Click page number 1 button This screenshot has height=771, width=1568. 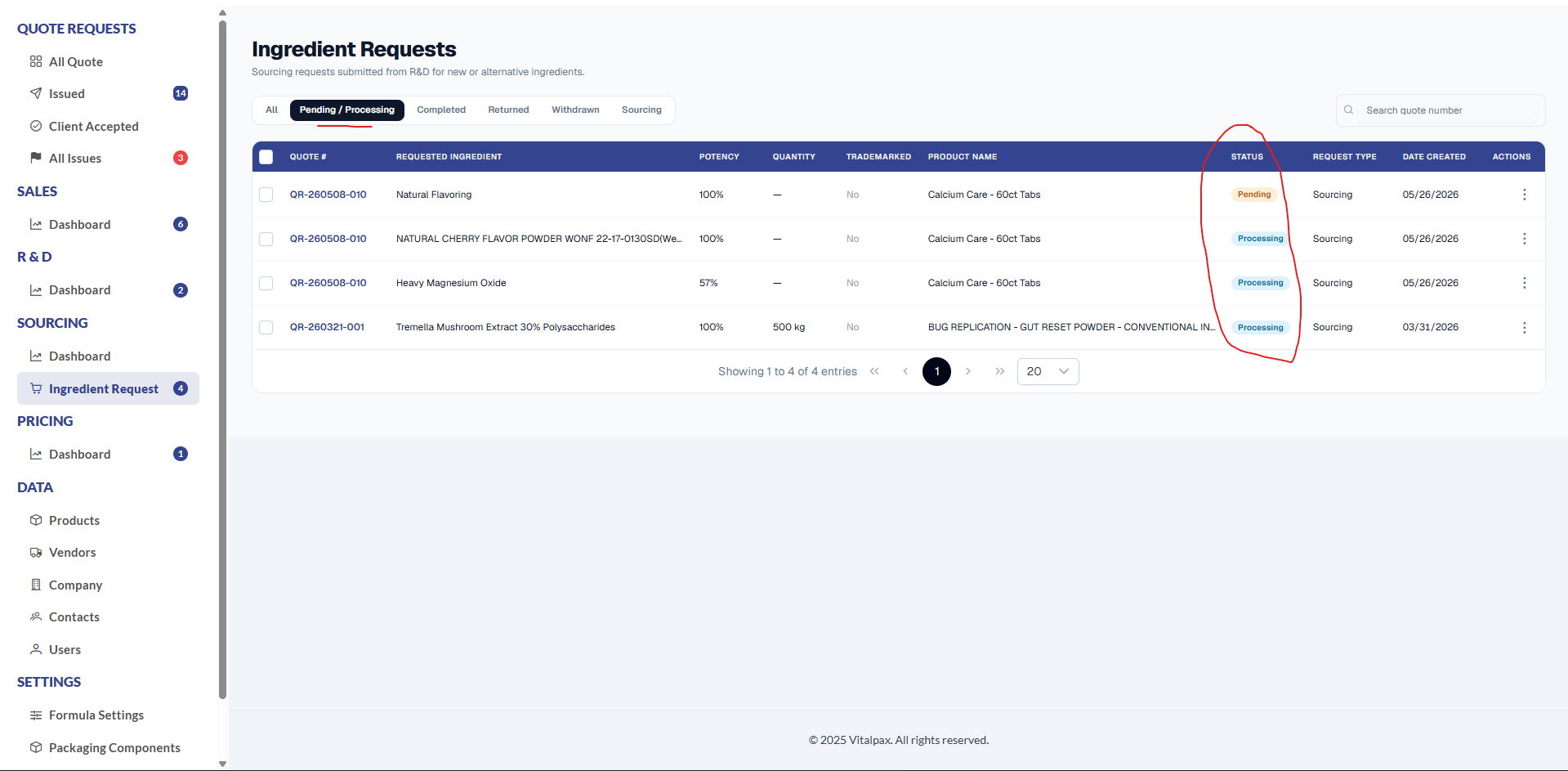click(936, 371)
